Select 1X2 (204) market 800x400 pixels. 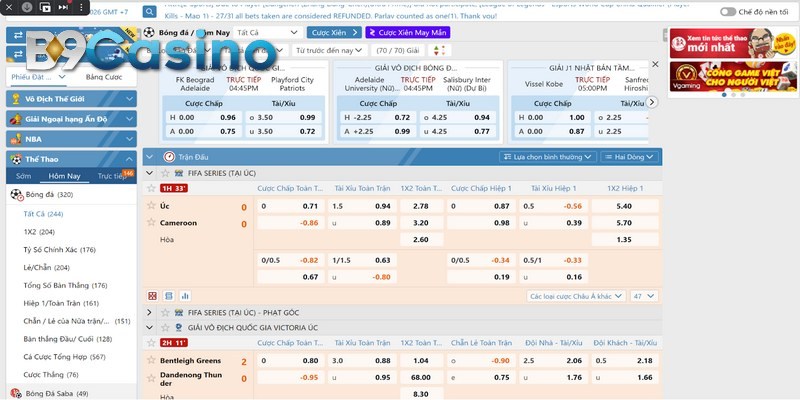coord(39,232)
